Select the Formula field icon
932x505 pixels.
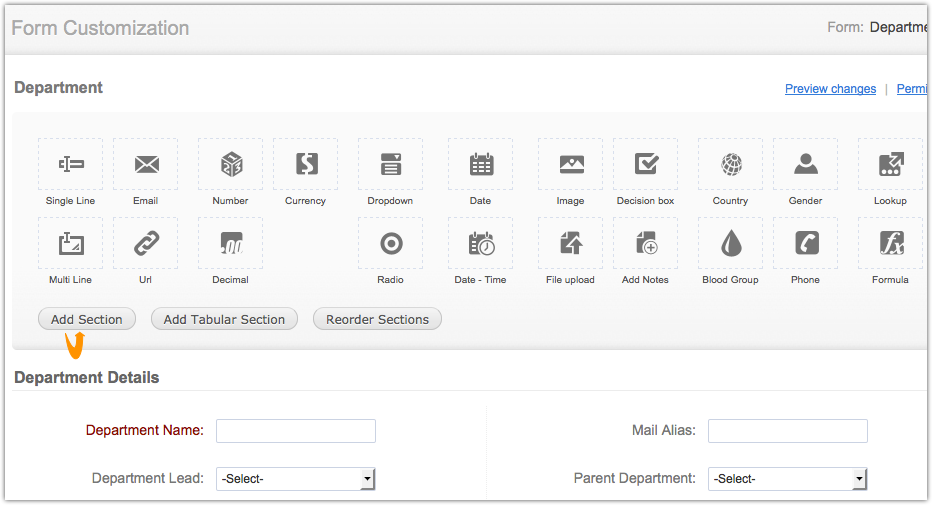point(890,243)
